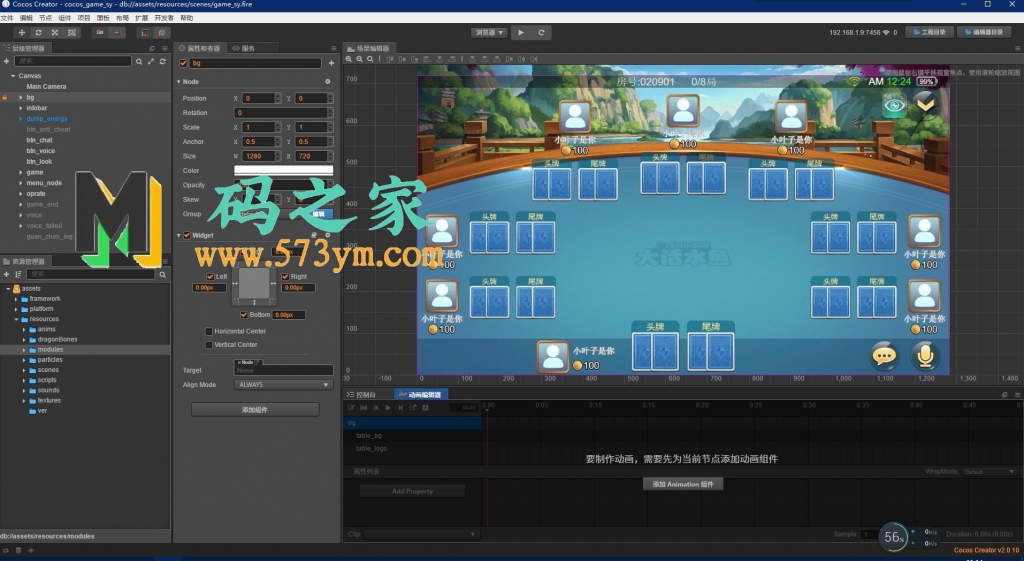1024x561 pixels.
Task: Expand the menu_node node
Action: [20, 183]
